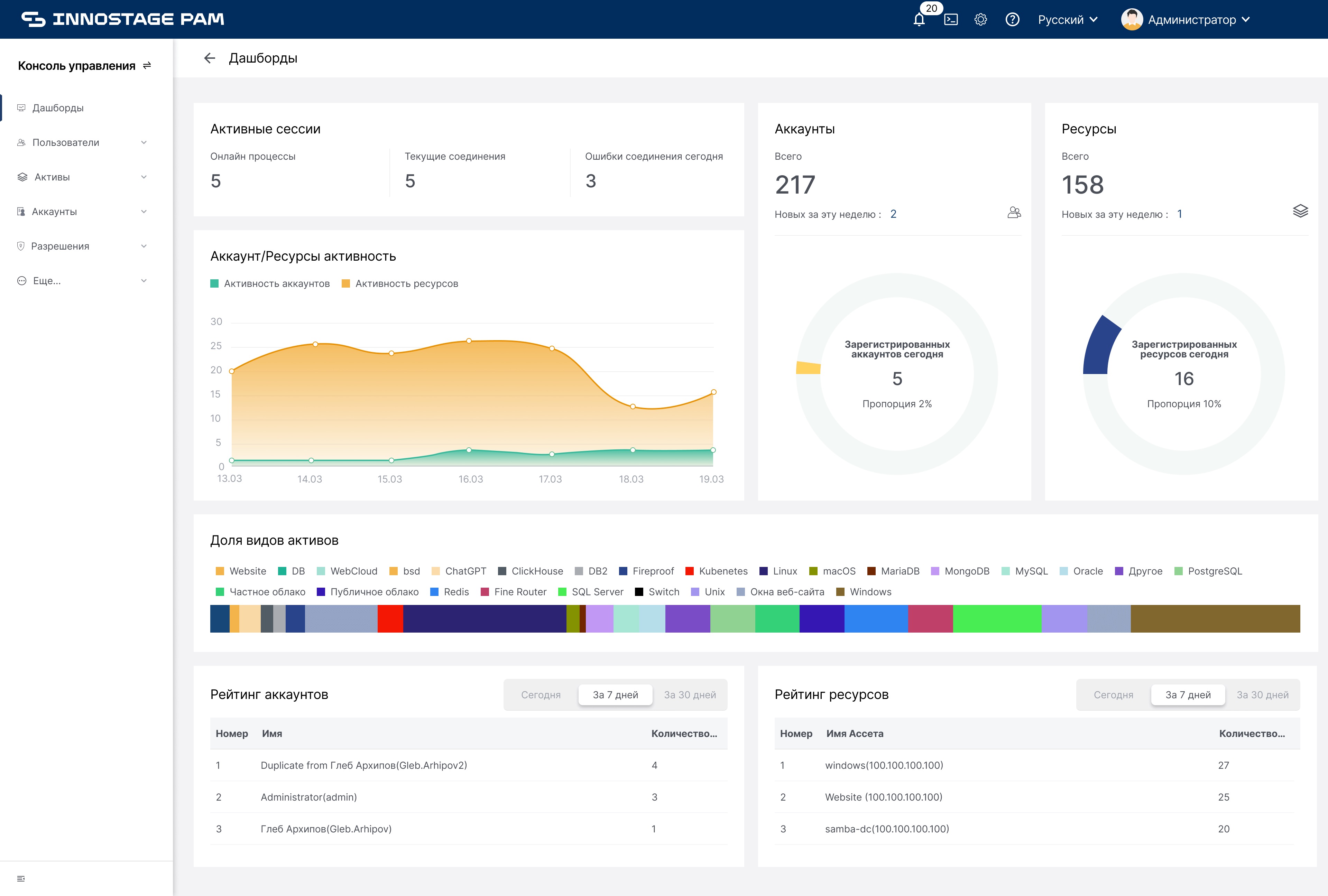Screen dimensions: 1328x896
Task: Click the new accounts this week number
Action: click(x=893, y=214)
